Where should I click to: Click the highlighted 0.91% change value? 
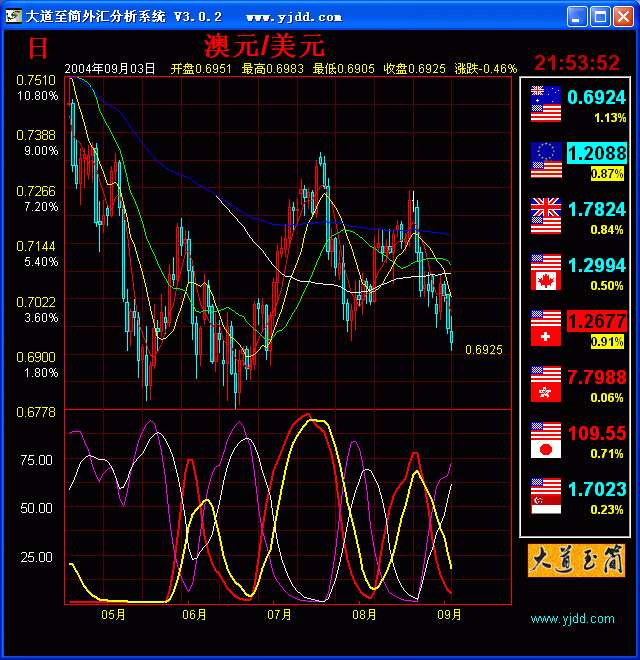click(607, 341)
